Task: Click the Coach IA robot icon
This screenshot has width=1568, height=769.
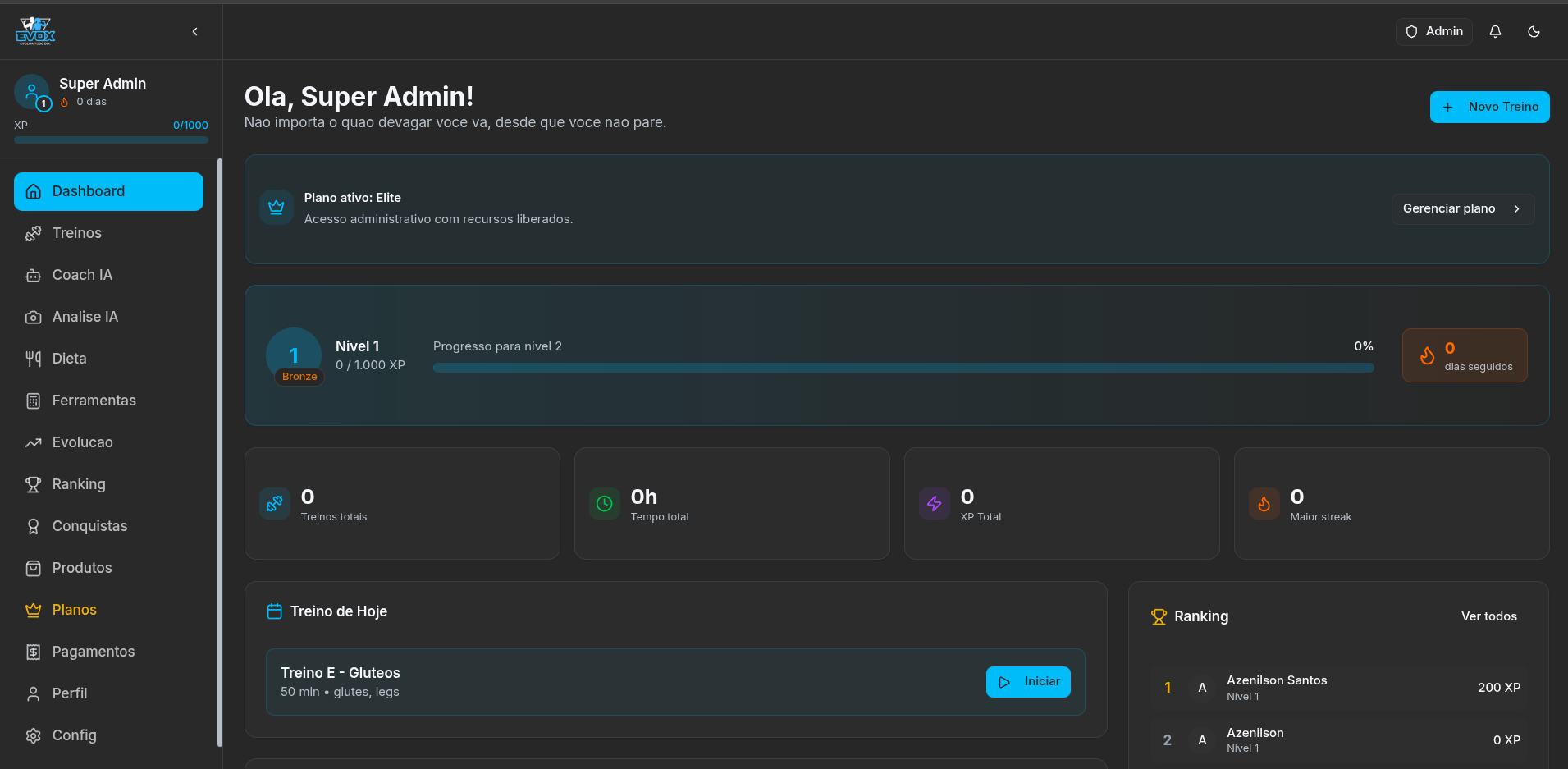Action: (x=33, y=275)
